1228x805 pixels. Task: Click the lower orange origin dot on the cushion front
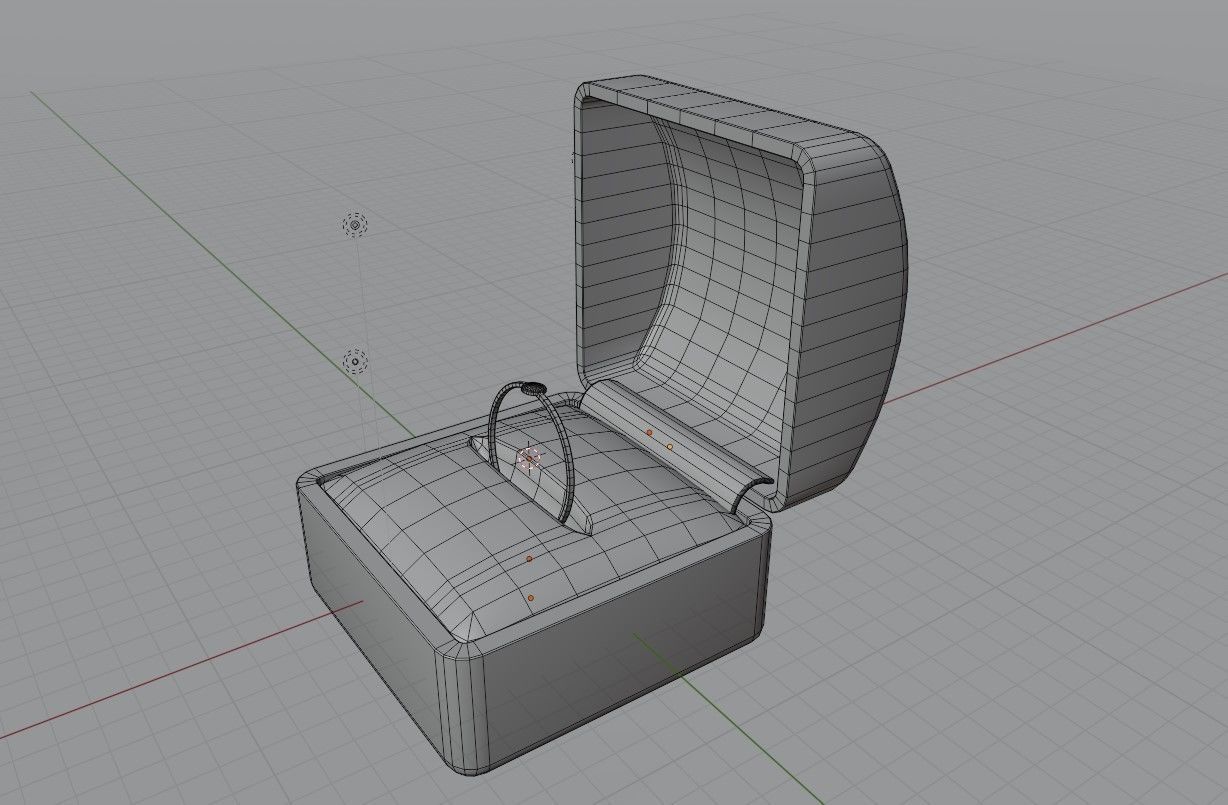[531, 598]
